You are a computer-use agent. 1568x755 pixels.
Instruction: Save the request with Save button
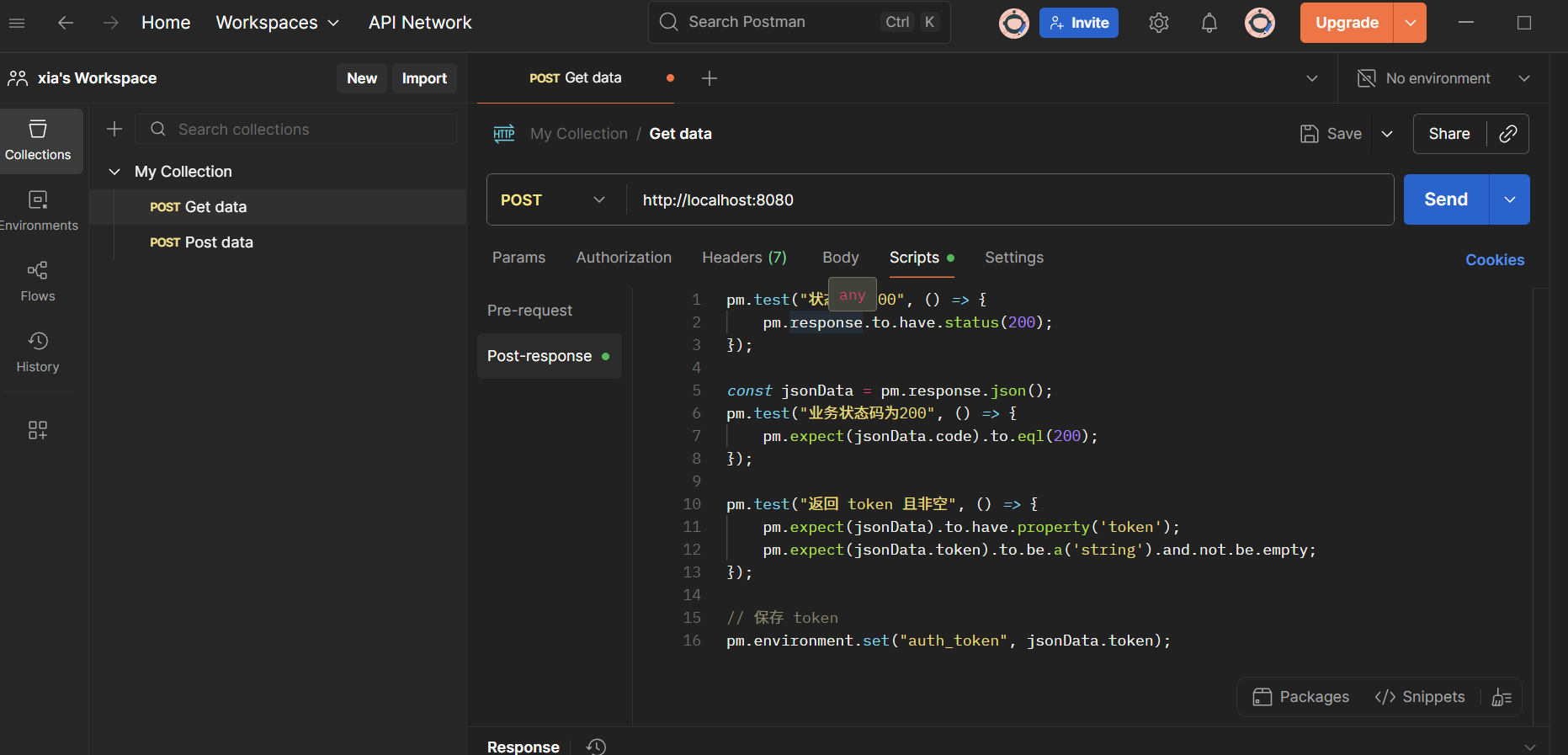point(1331,134)
